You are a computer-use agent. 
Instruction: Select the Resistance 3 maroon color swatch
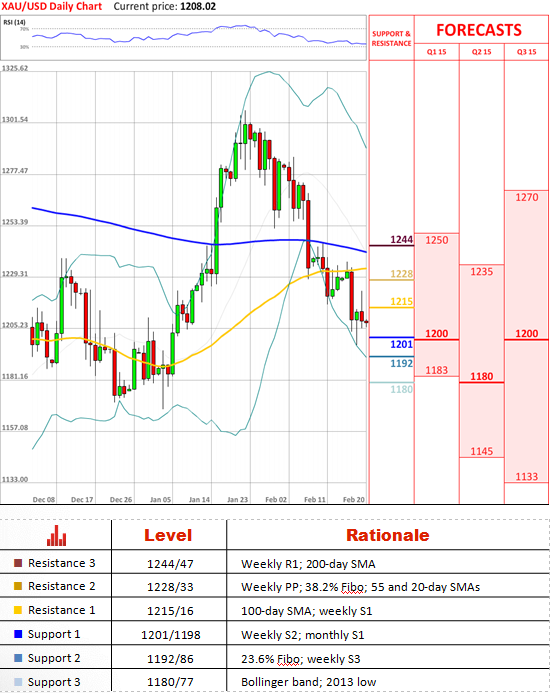18,563
